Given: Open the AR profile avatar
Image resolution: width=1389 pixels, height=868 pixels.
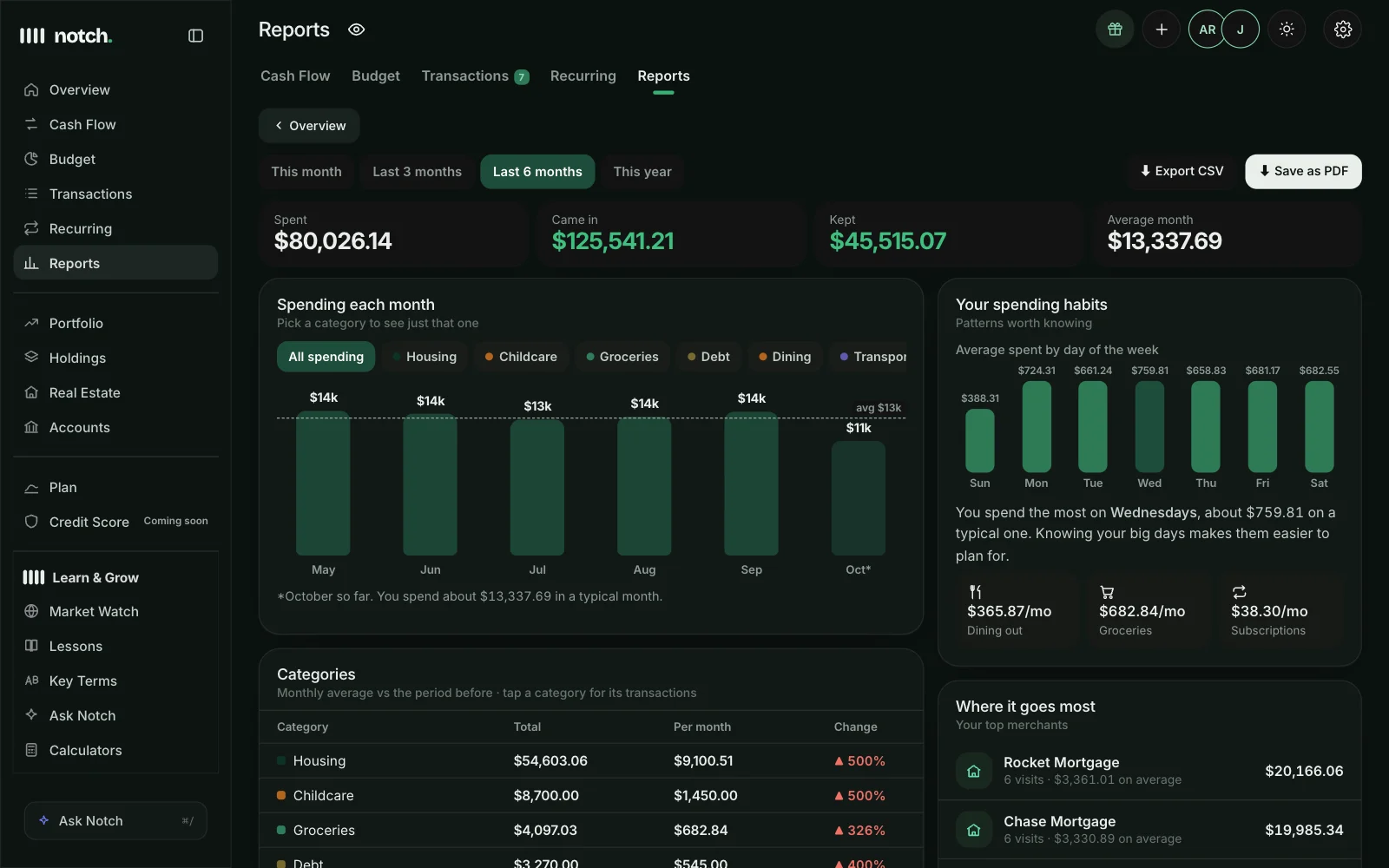Looking at the screenshot, I should pos(1207,30).
